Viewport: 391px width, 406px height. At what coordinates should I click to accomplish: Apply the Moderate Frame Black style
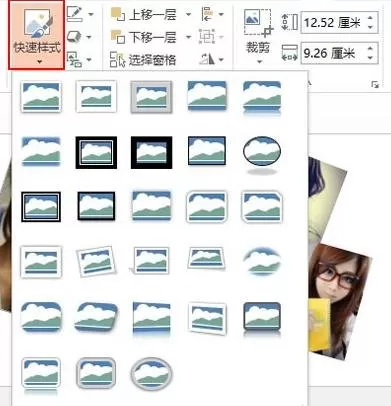pos(96,206)
